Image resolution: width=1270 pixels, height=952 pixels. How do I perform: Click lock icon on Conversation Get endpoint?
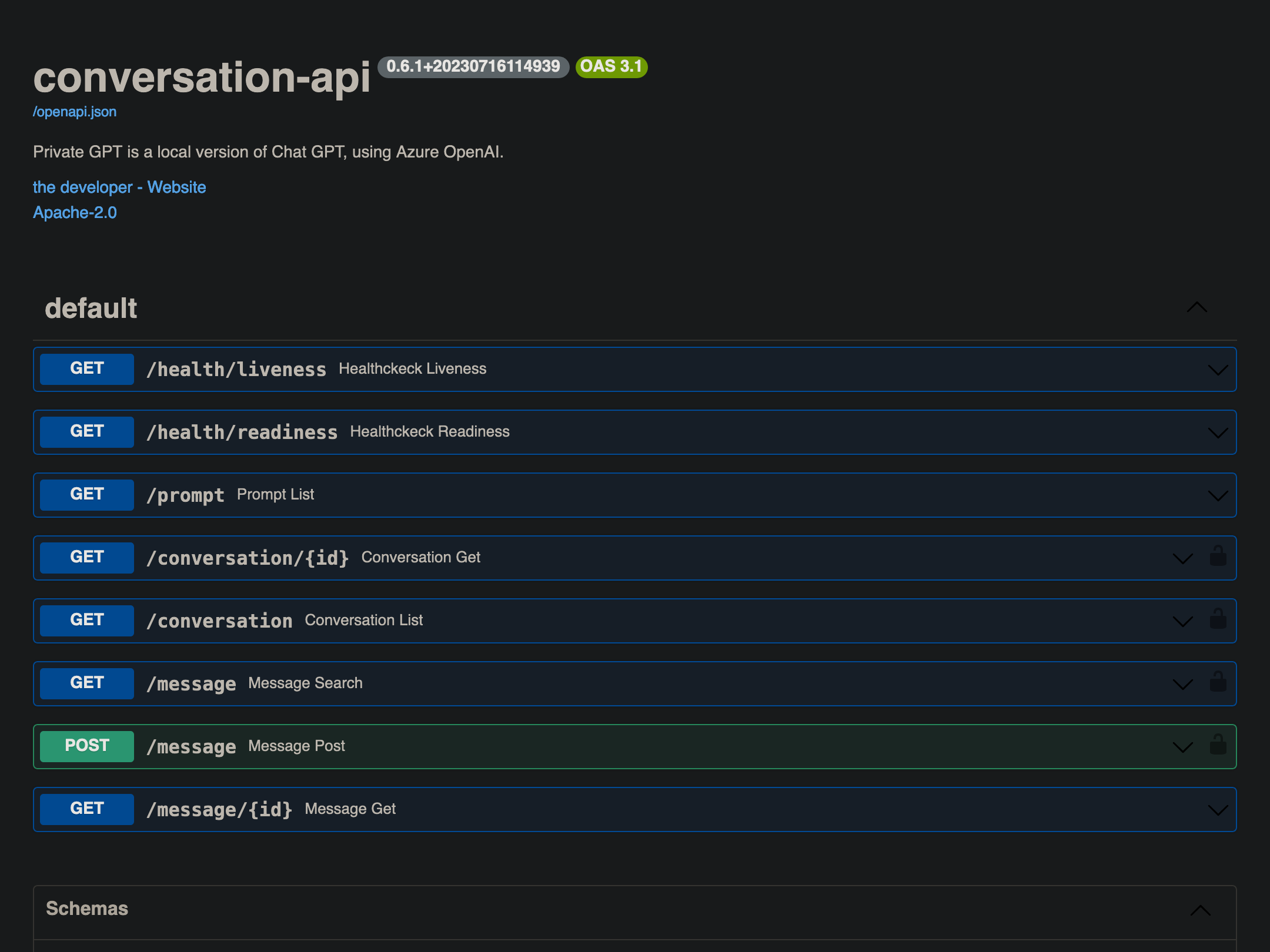point(1218,556)
